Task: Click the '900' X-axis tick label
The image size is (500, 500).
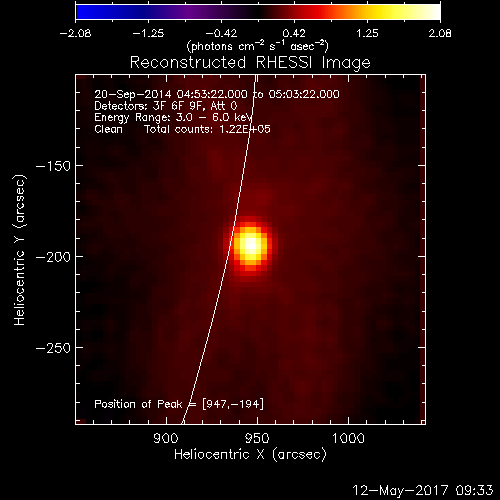Action: click(166, 438)
